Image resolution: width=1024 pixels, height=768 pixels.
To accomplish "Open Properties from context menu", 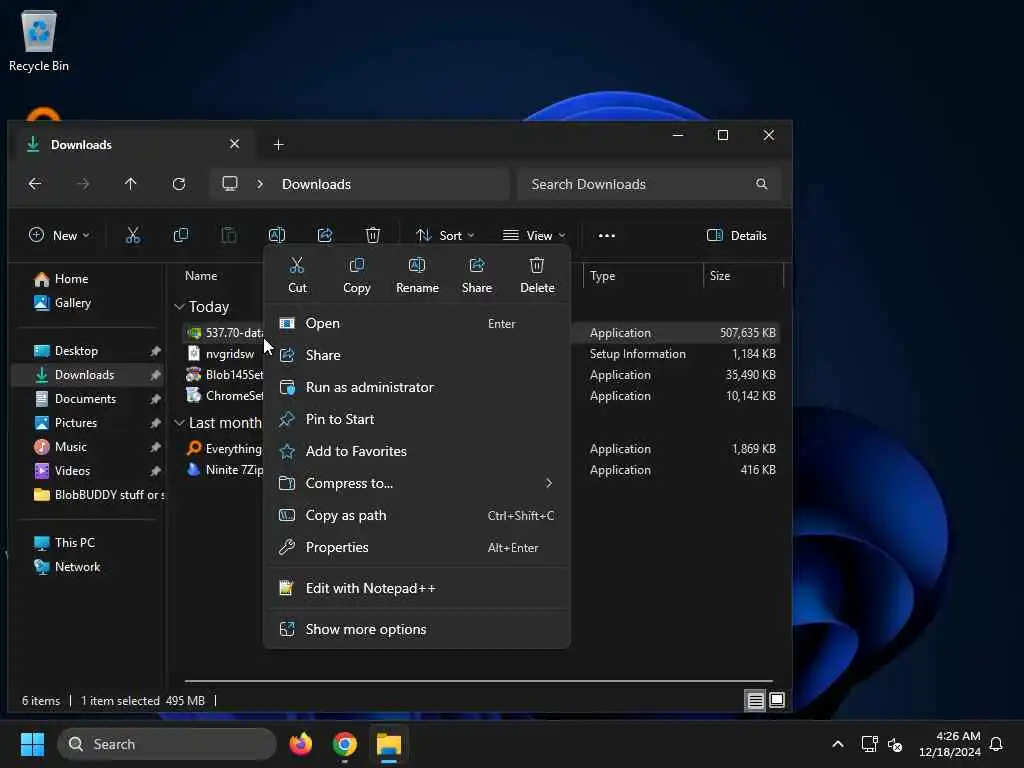I will point(417,547).
